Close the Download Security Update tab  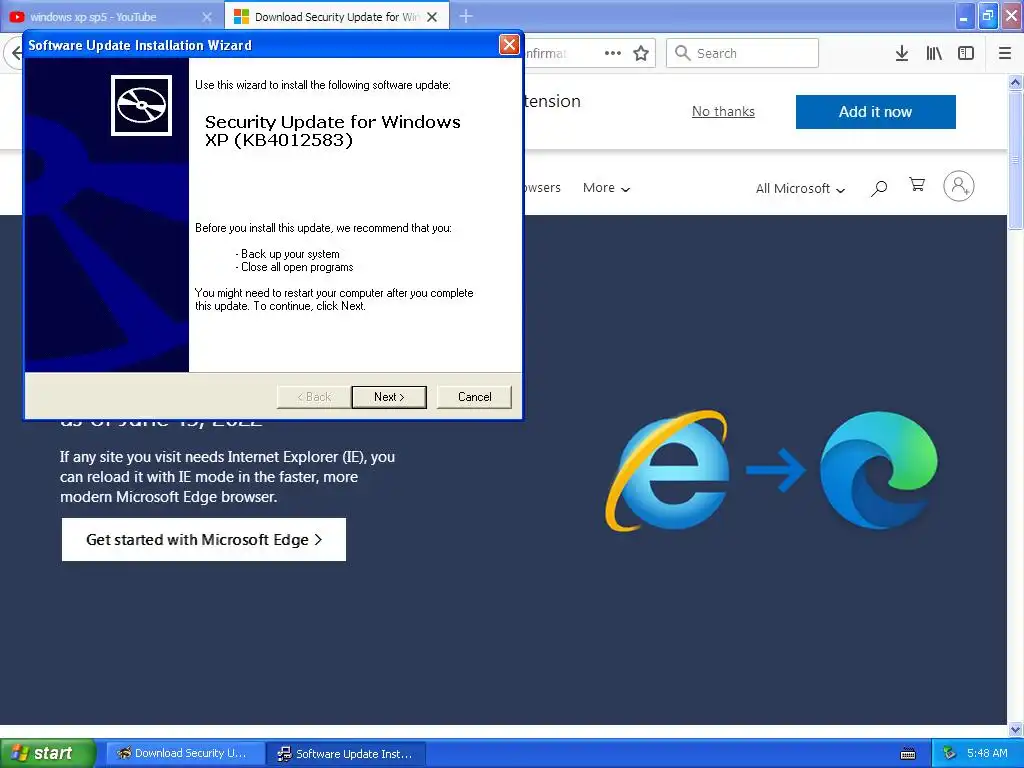point(432,17)
